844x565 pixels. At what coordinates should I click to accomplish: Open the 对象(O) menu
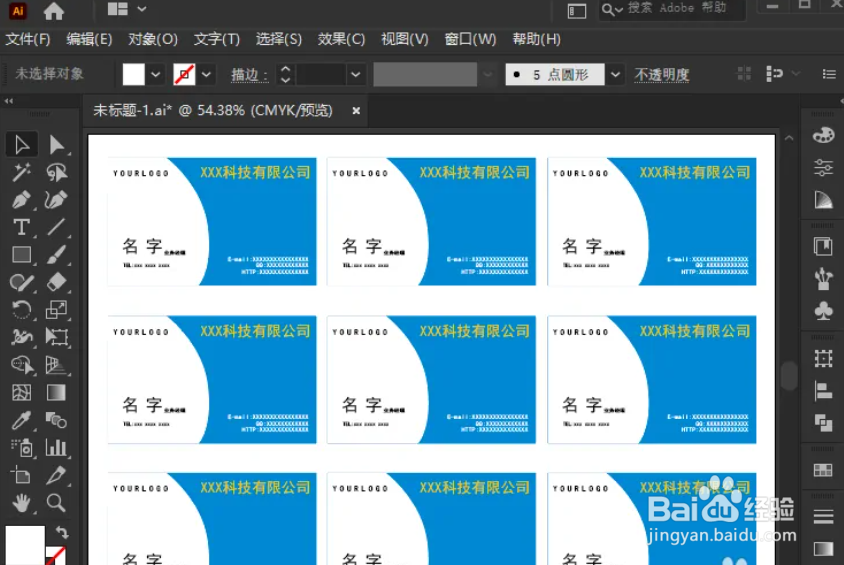pos(153,39)
